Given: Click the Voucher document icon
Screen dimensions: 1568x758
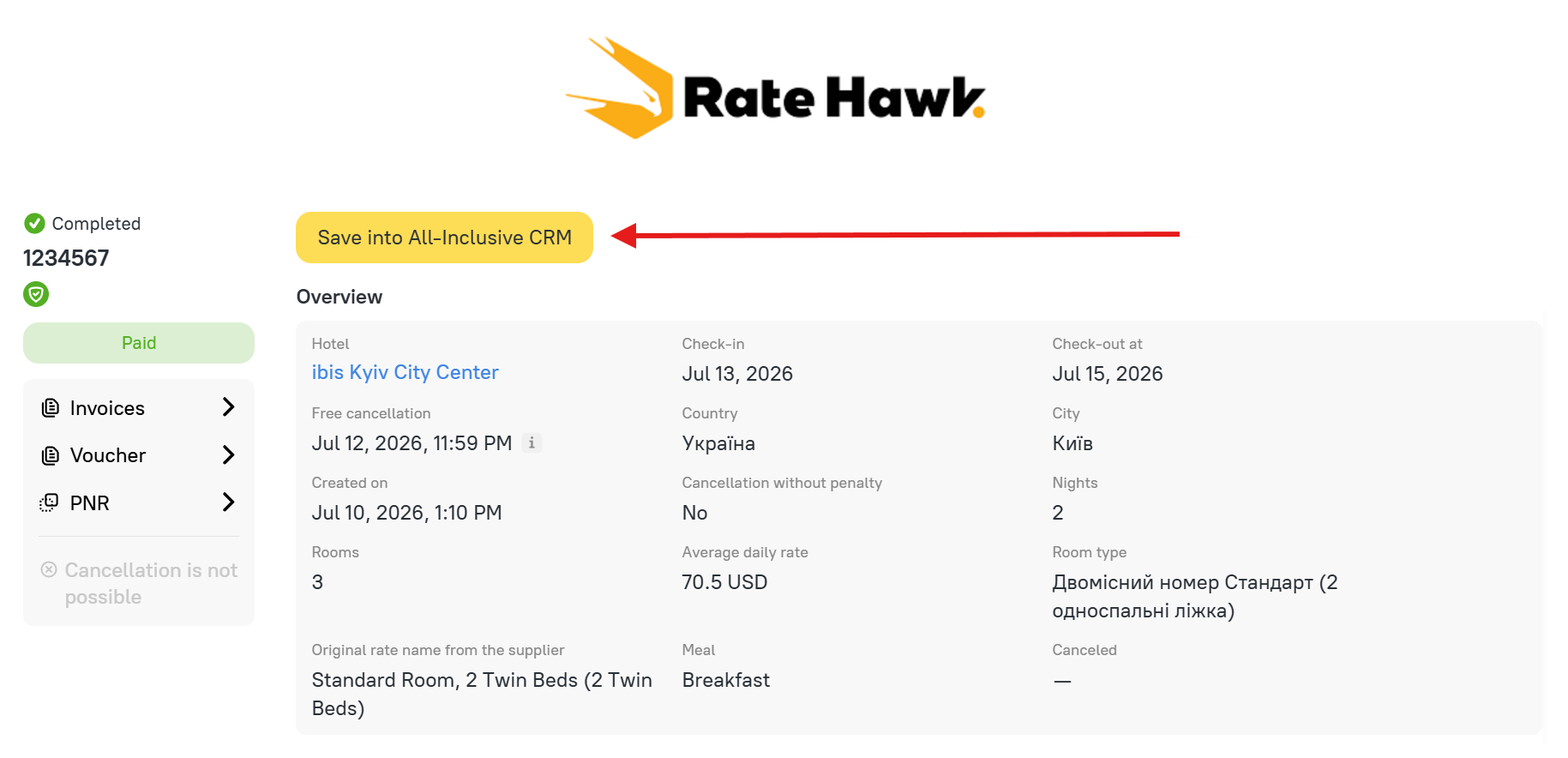Looking at the screenshot, I should (51, 455).
